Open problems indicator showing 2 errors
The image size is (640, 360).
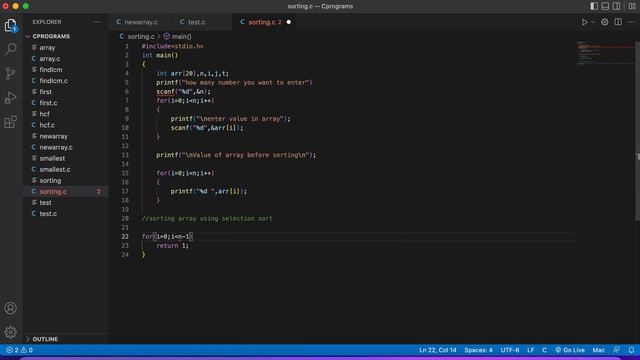(x=19, y=350)
